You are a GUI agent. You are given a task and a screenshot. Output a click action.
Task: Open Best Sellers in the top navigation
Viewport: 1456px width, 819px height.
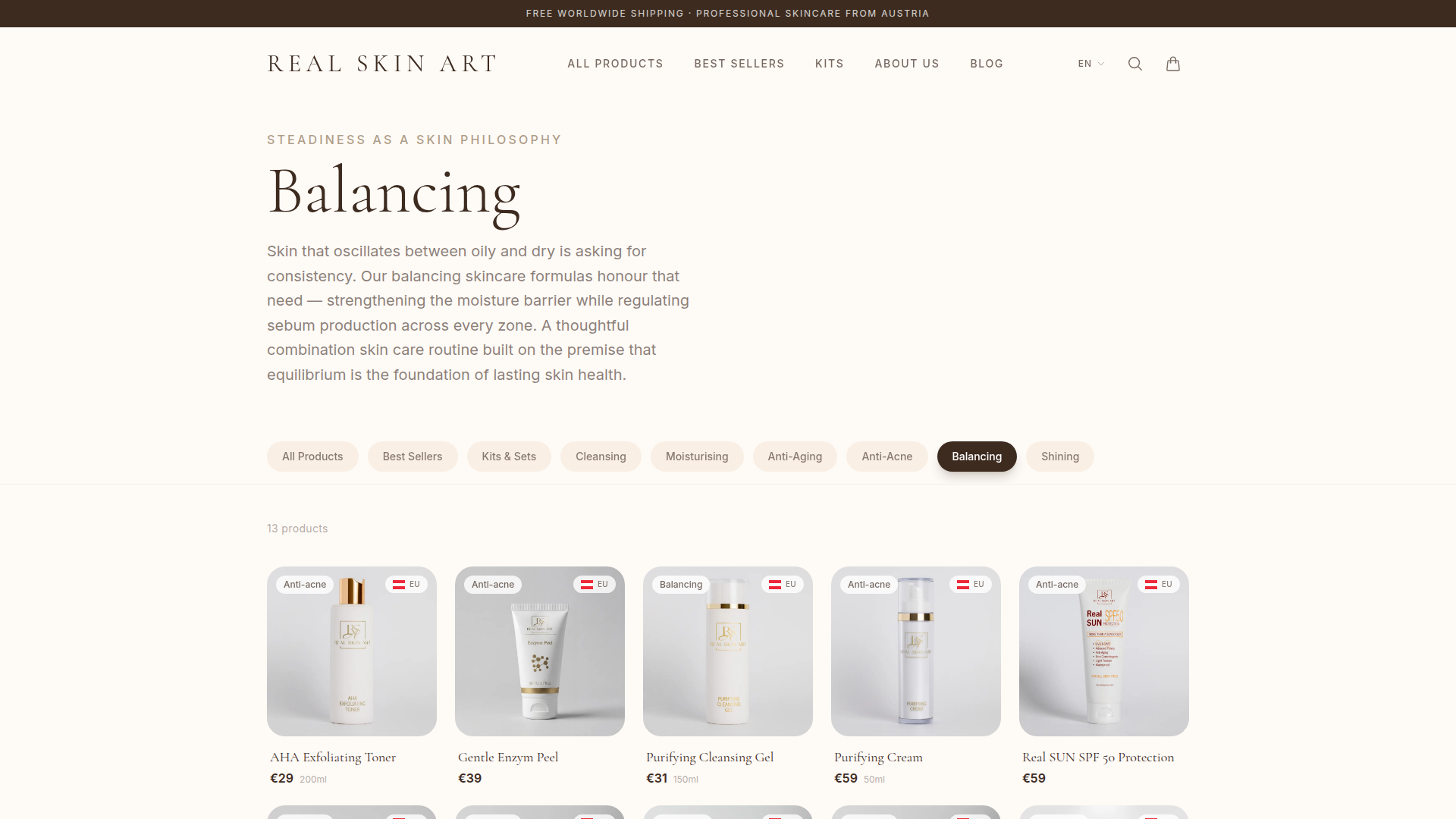coord(739,64)
